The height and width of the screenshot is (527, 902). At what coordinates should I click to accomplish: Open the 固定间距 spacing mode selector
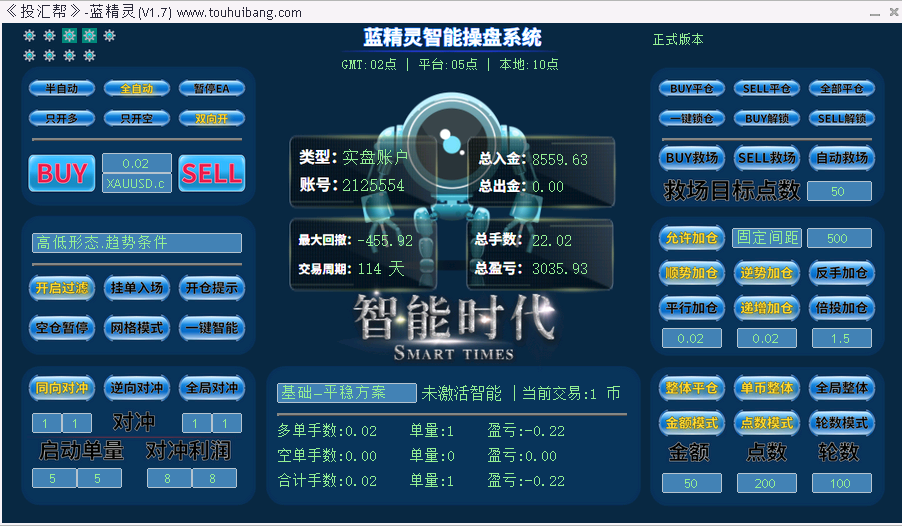click(767, 238)
